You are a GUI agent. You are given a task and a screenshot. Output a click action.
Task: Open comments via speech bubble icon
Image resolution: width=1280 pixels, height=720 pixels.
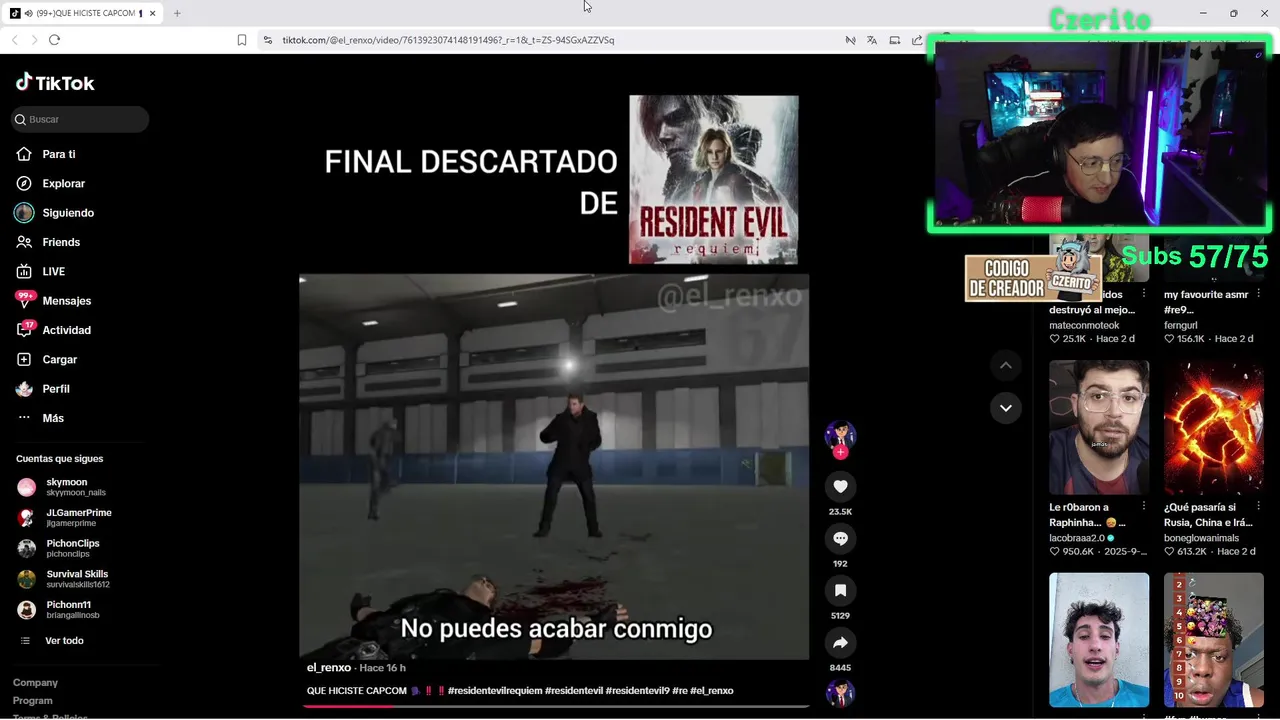840,538
